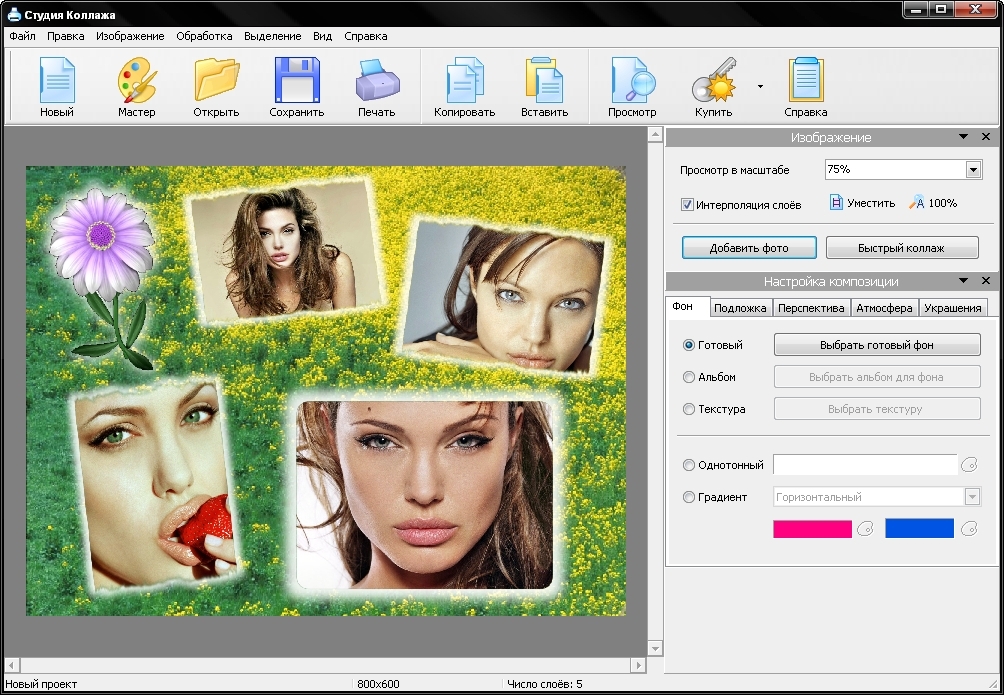Click the Копировать copy icon
This screenshot has height=695, width=1004.
[x=464, y=81]
